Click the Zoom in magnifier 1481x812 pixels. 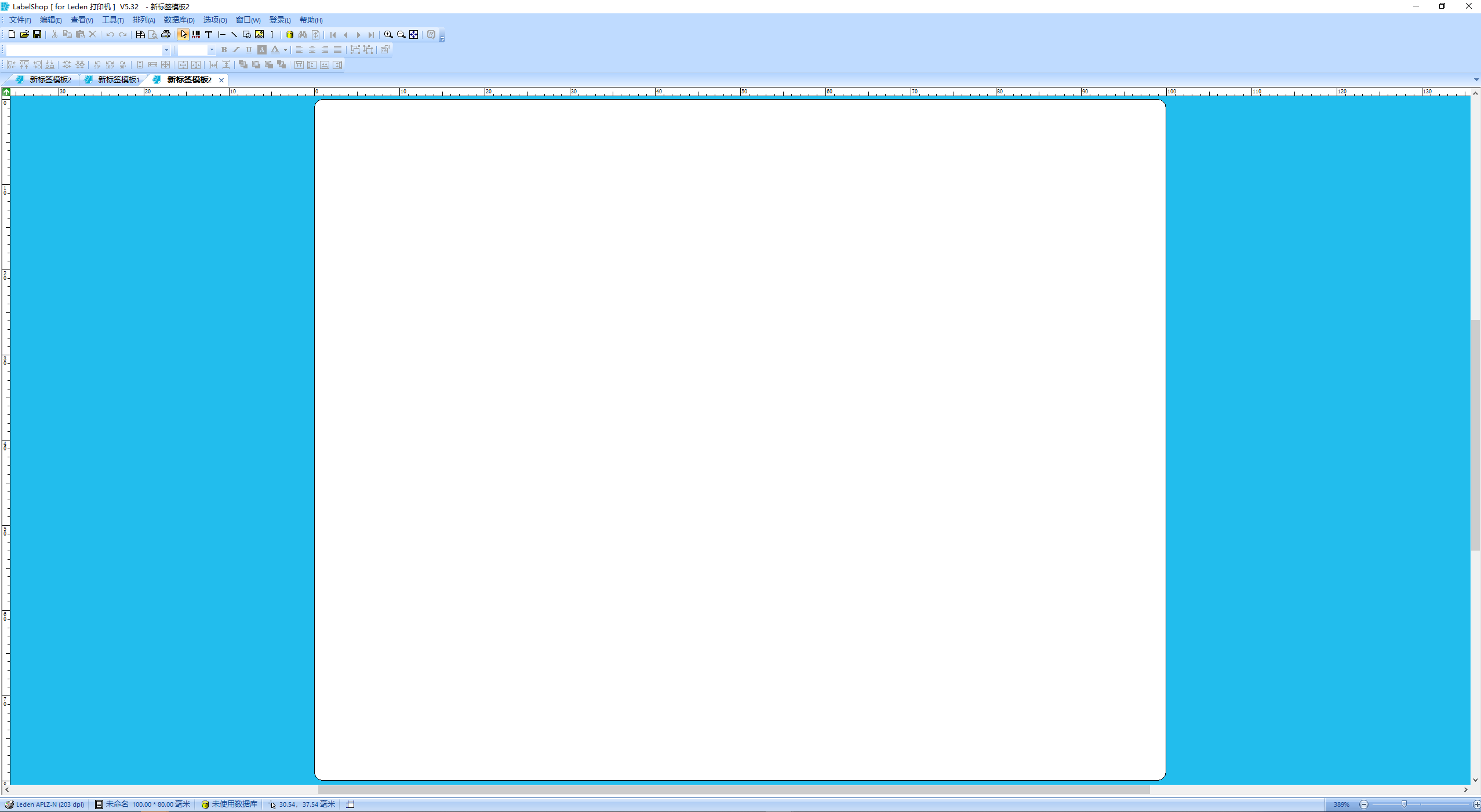[x=388, y=35]
